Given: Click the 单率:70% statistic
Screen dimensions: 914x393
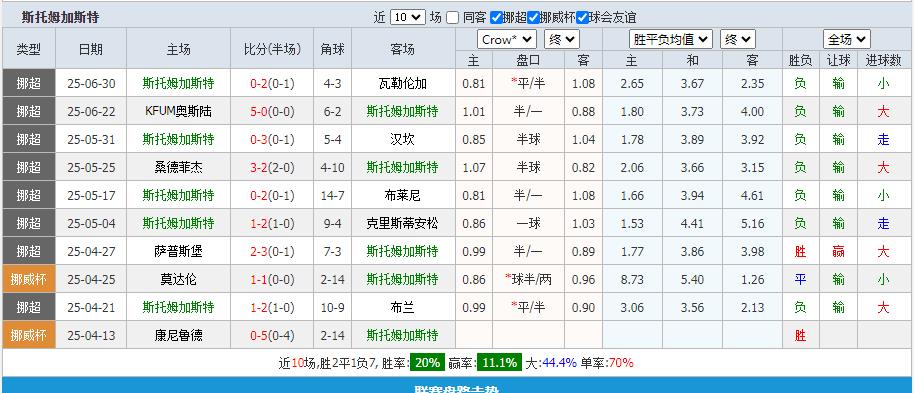Looking at the screenshot, I should tap(606, 363).
